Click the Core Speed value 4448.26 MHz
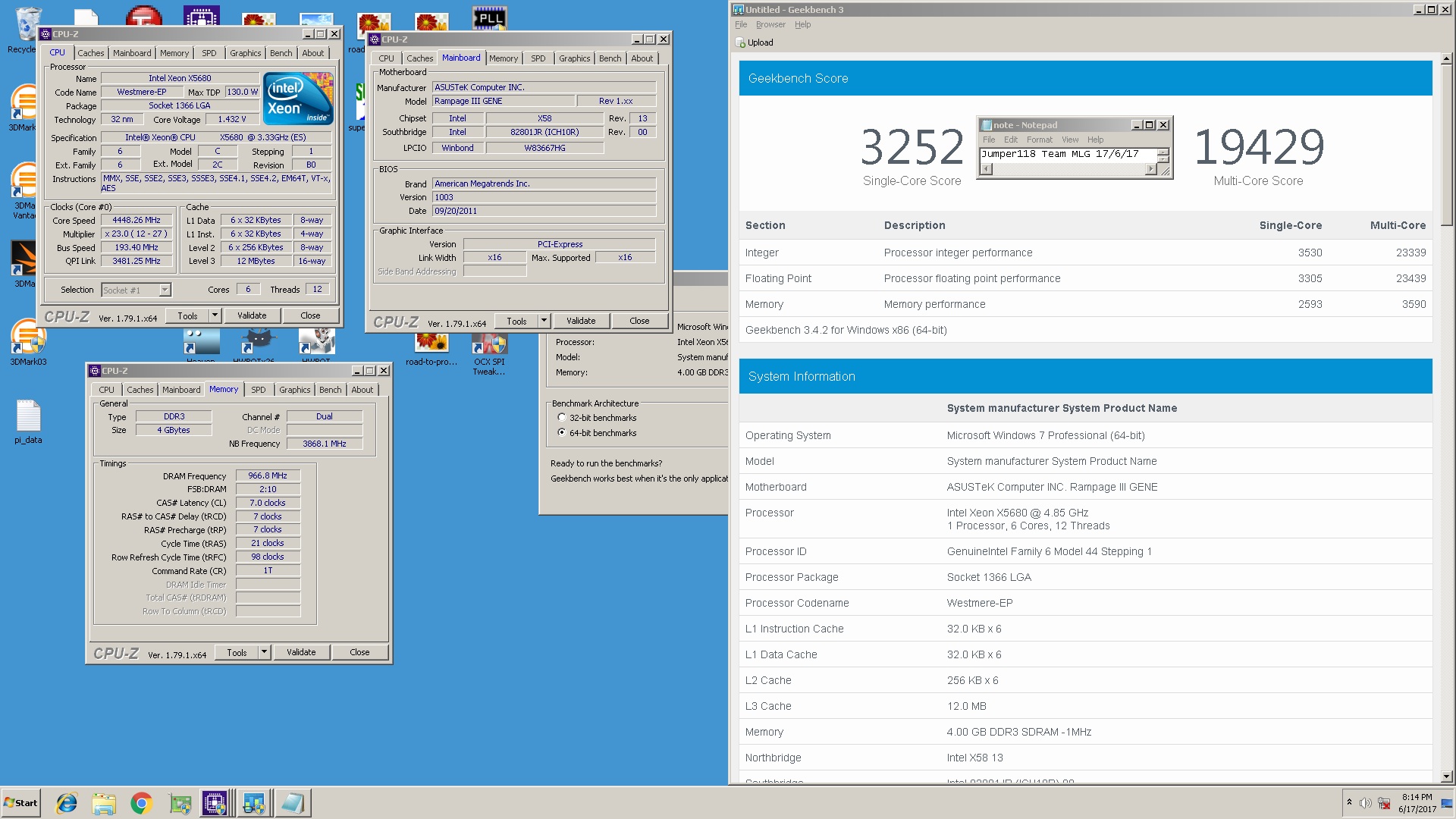 (136, 221)
